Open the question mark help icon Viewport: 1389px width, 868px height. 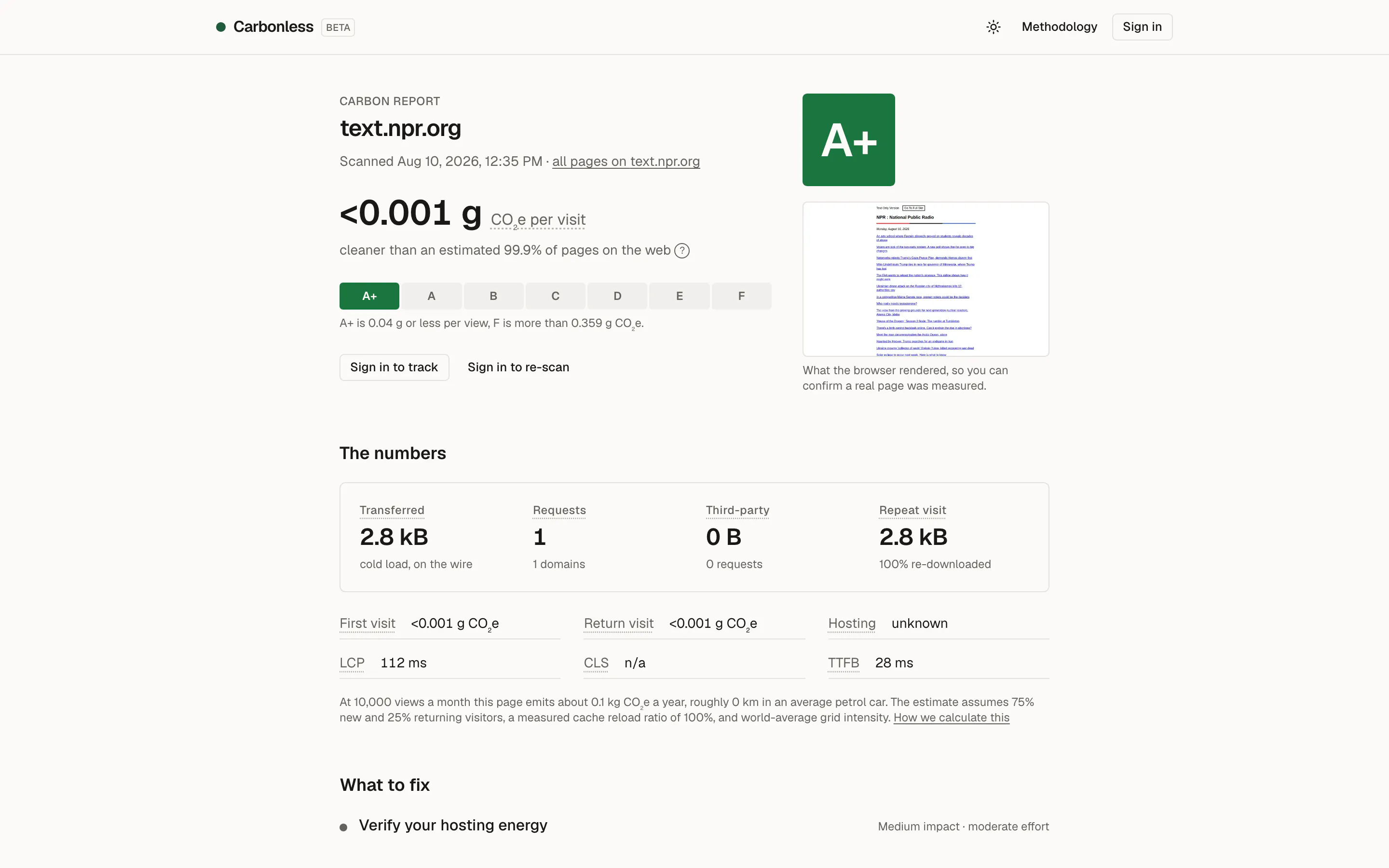[x=682, y=251]
